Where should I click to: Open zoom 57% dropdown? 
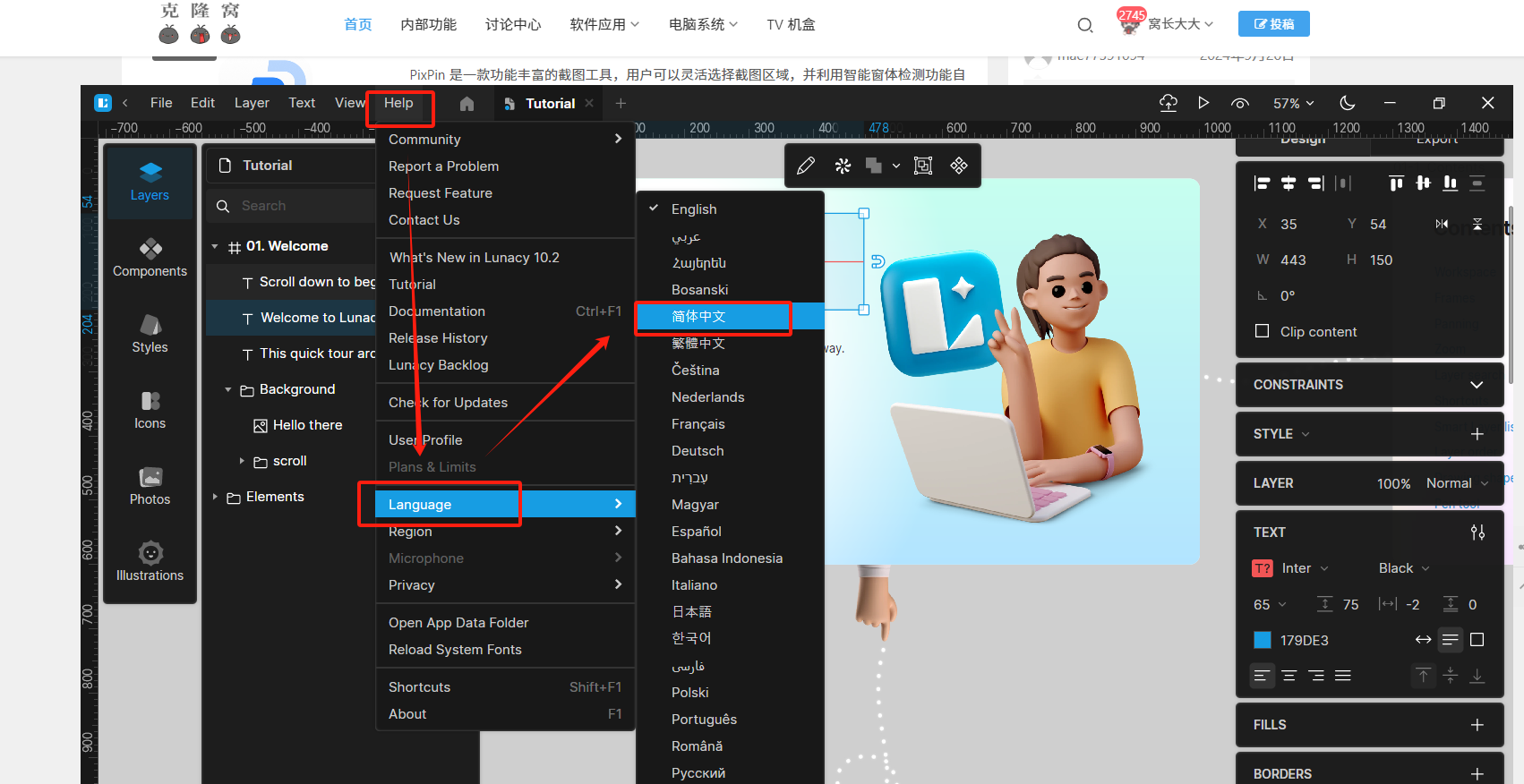tap(1294, 104)
